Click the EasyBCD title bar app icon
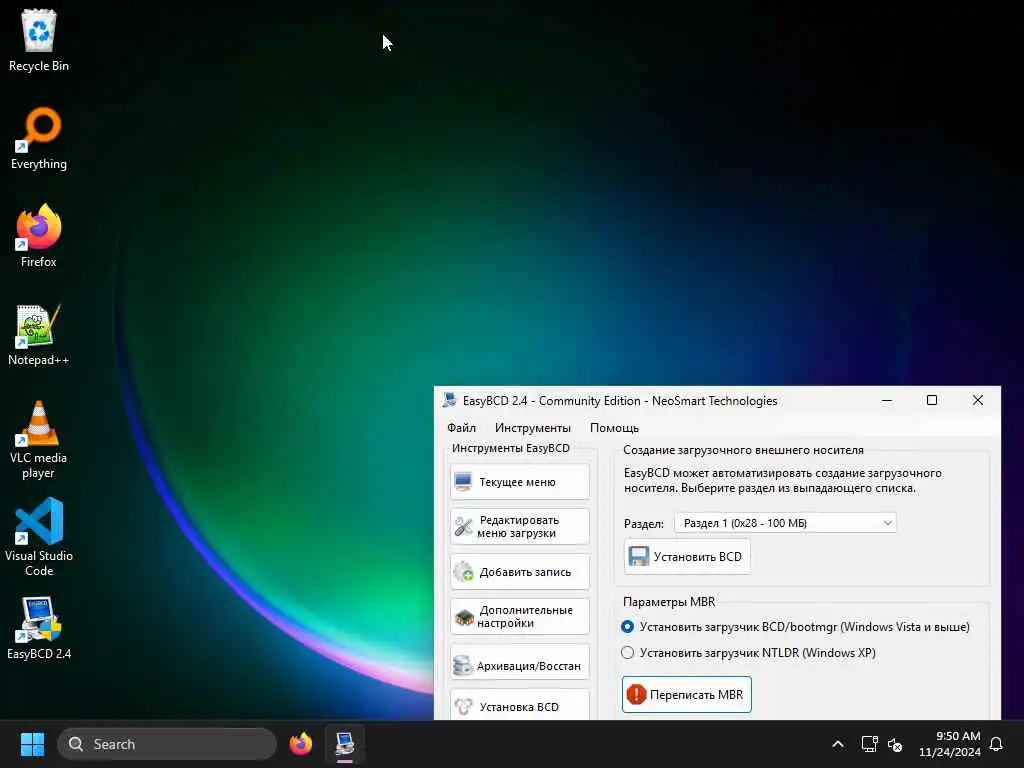The image size is (1024, 768). click(449, 400)
